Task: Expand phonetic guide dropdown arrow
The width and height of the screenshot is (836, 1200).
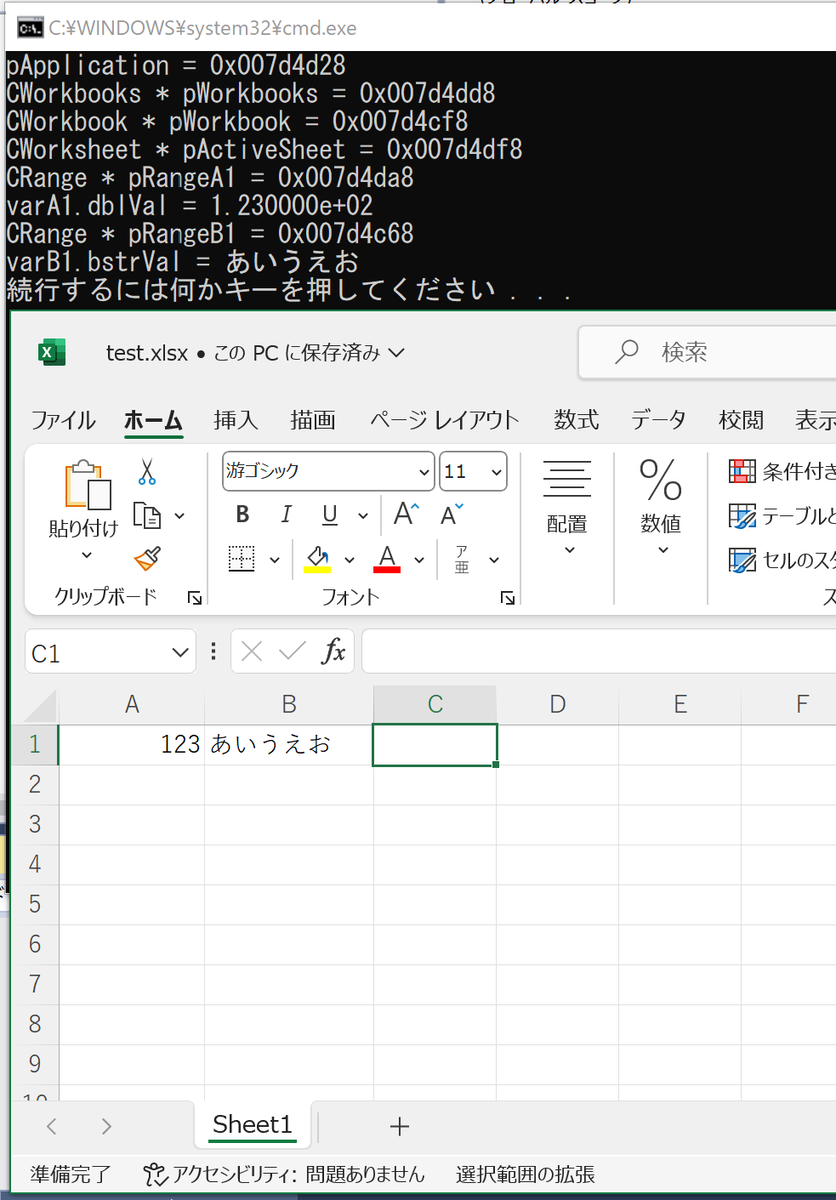Action: [494, 560]
